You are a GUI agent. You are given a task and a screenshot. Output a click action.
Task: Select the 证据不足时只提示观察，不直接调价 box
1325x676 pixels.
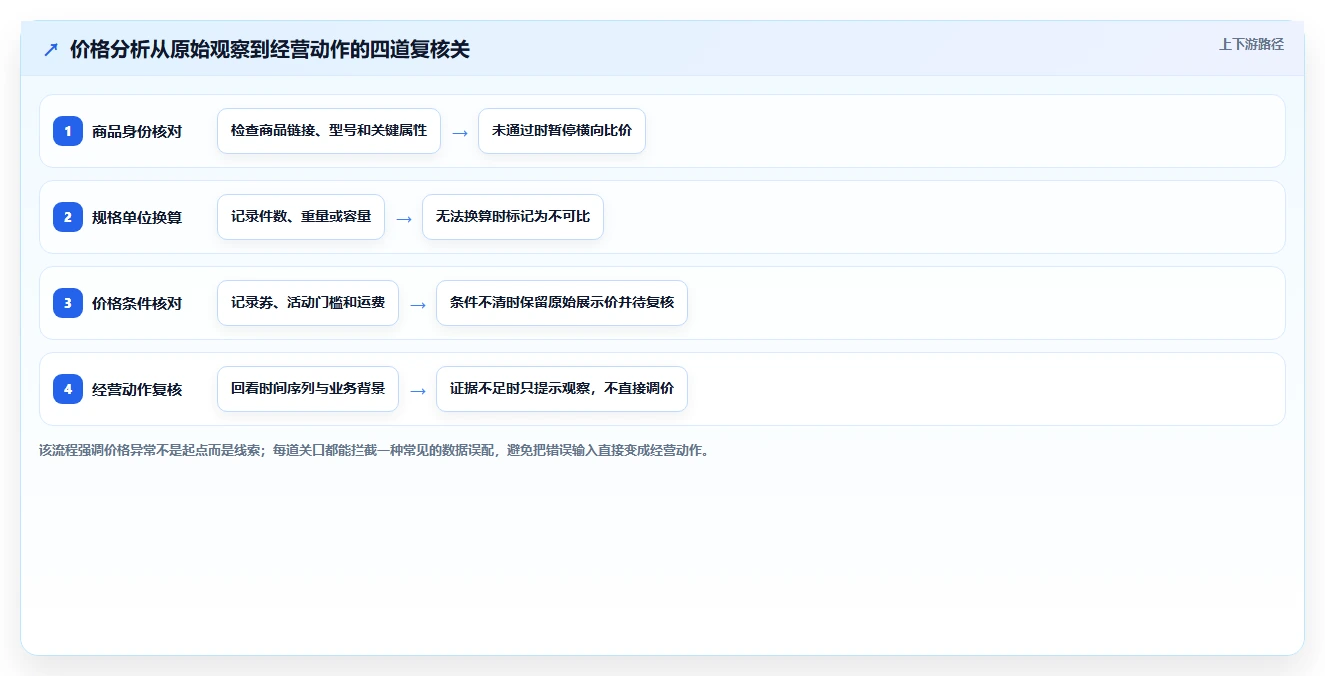coord(562,389)
